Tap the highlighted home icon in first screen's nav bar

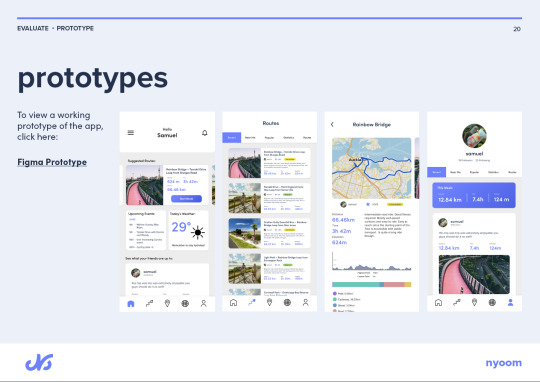pyautogui.click(x=131, y=303)
